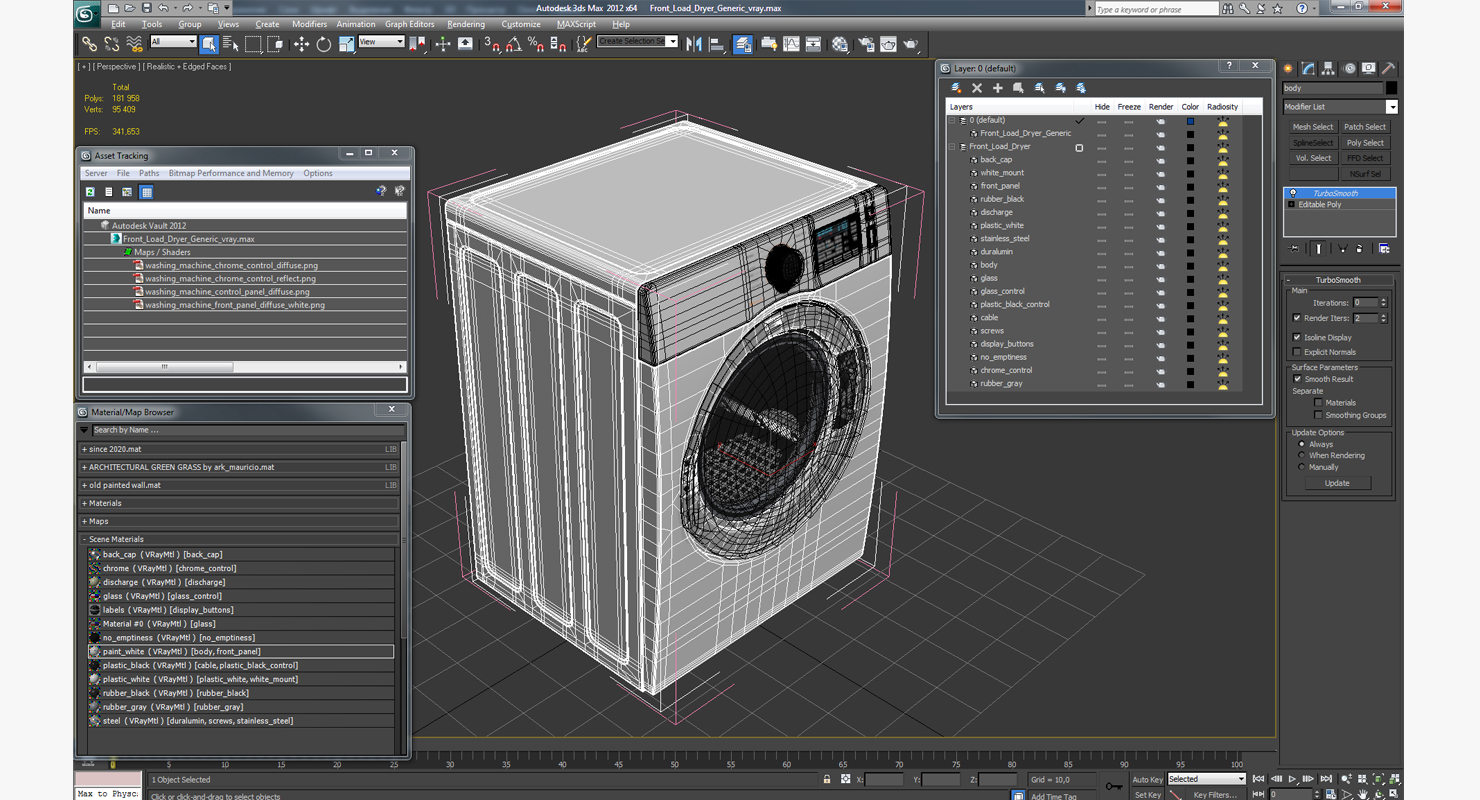Click the Mirror tool icon

(693, 44)
